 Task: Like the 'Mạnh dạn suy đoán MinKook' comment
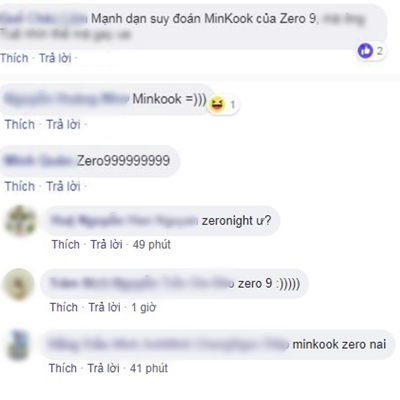click(14, 58)
